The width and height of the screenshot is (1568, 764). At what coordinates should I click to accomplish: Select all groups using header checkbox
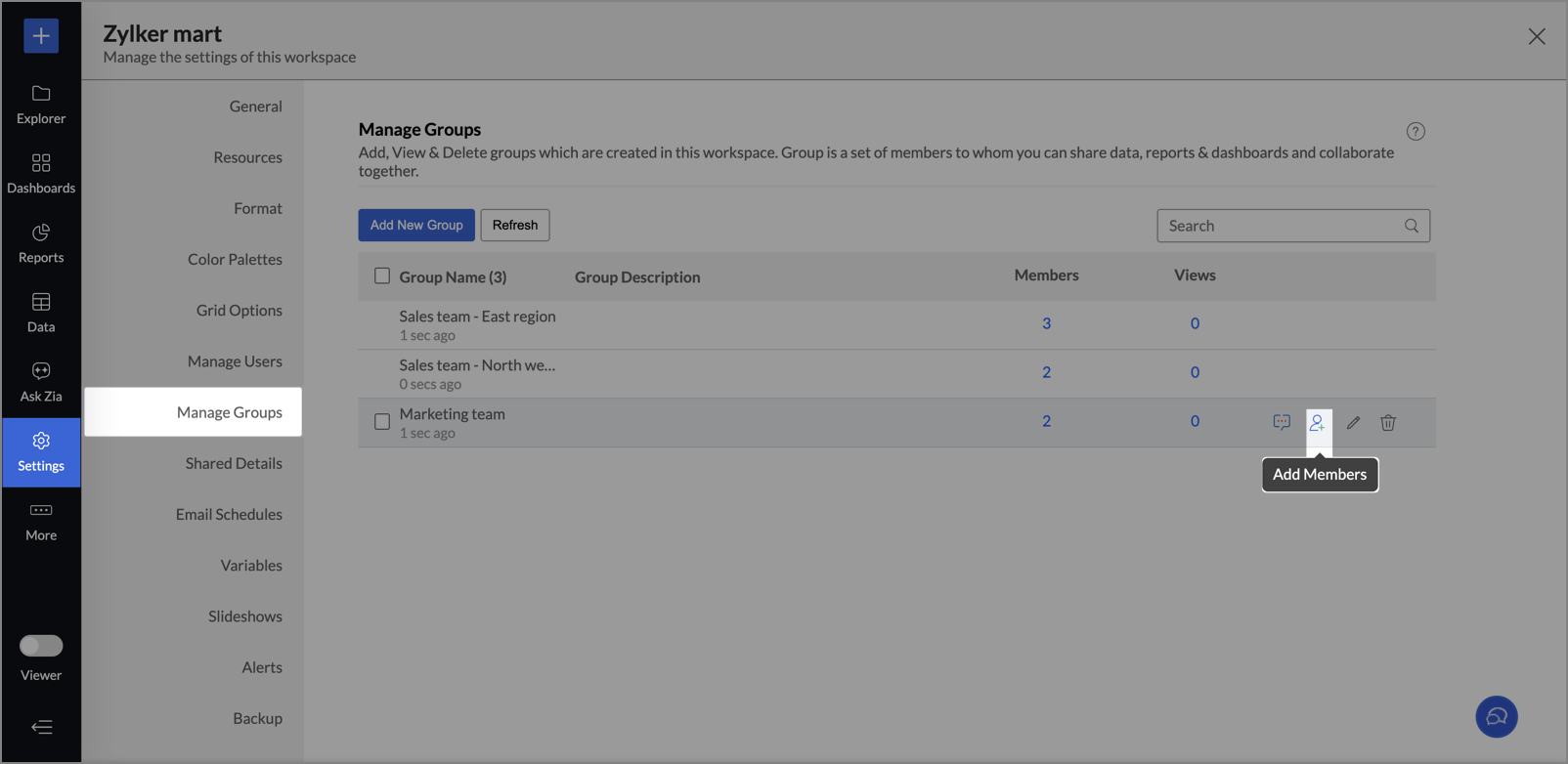click(382, 276)
